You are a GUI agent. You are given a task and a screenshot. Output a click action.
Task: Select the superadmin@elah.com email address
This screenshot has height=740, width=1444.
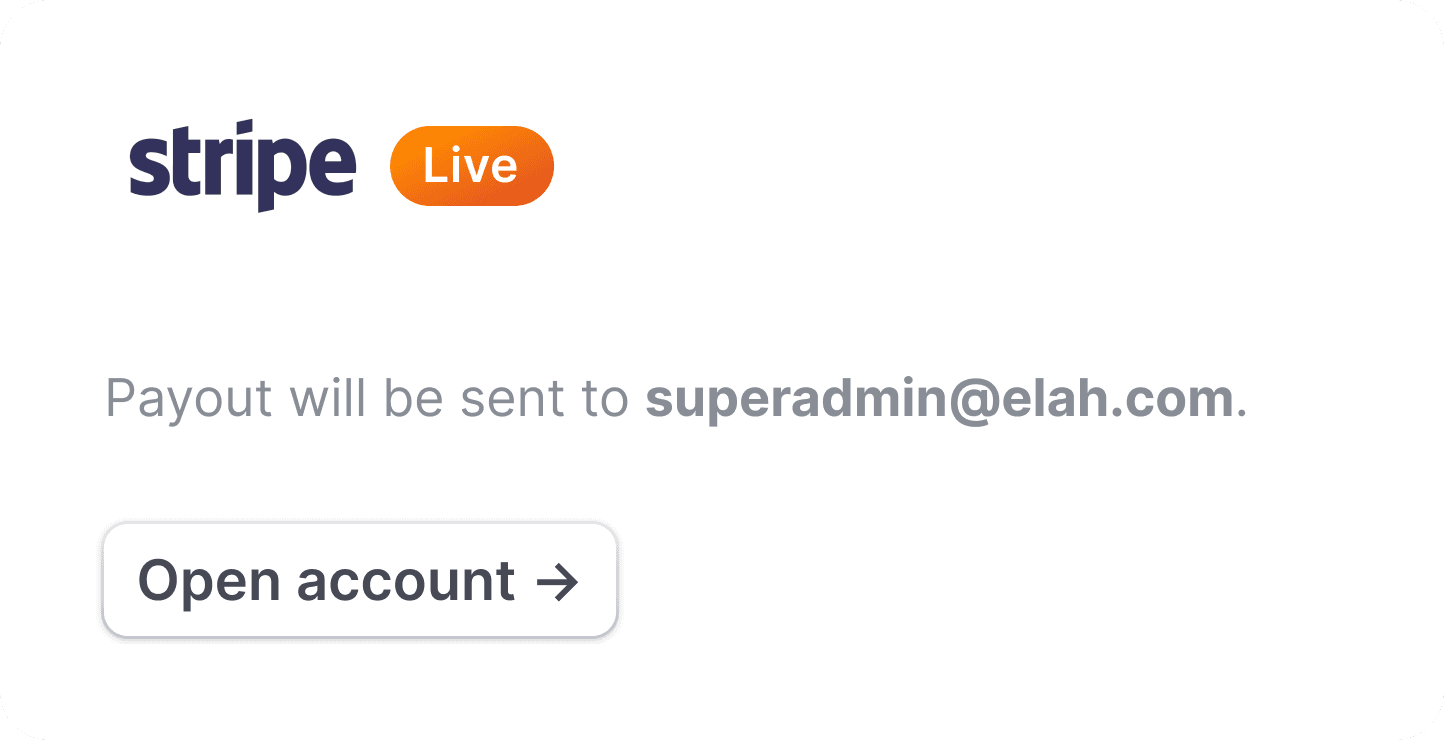point(941,399)
